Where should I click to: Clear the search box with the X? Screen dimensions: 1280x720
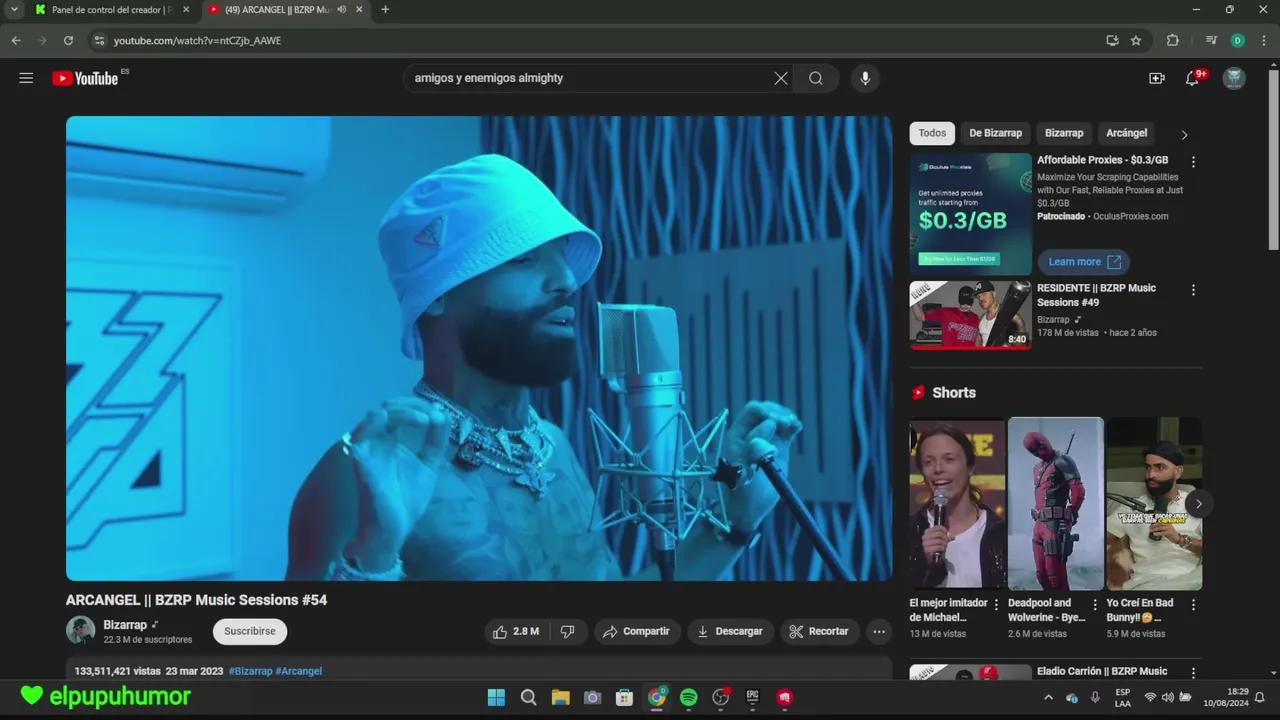pos(781,78)
